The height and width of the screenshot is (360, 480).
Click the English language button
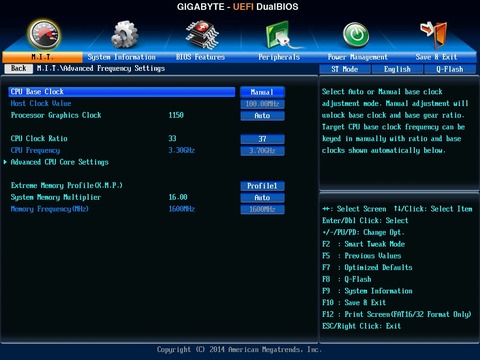397,69
